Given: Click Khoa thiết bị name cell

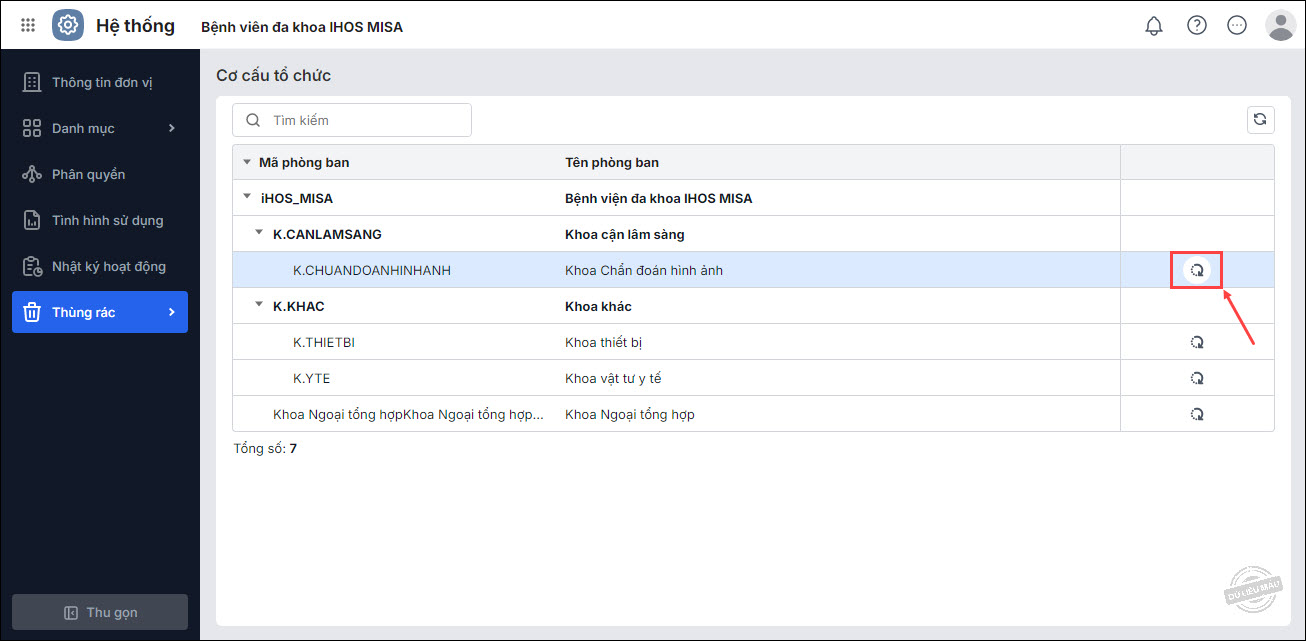Looking at the screenshot, I should (x=604, y=342).
